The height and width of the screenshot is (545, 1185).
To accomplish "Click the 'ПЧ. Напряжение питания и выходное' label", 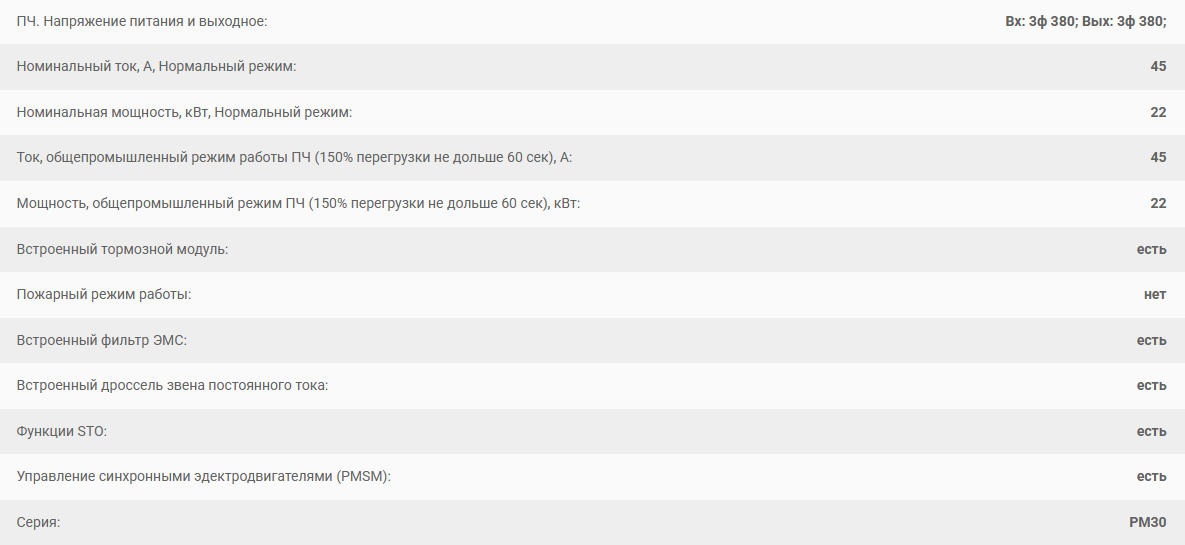I will pyautogui.click(x=142, y=21).
